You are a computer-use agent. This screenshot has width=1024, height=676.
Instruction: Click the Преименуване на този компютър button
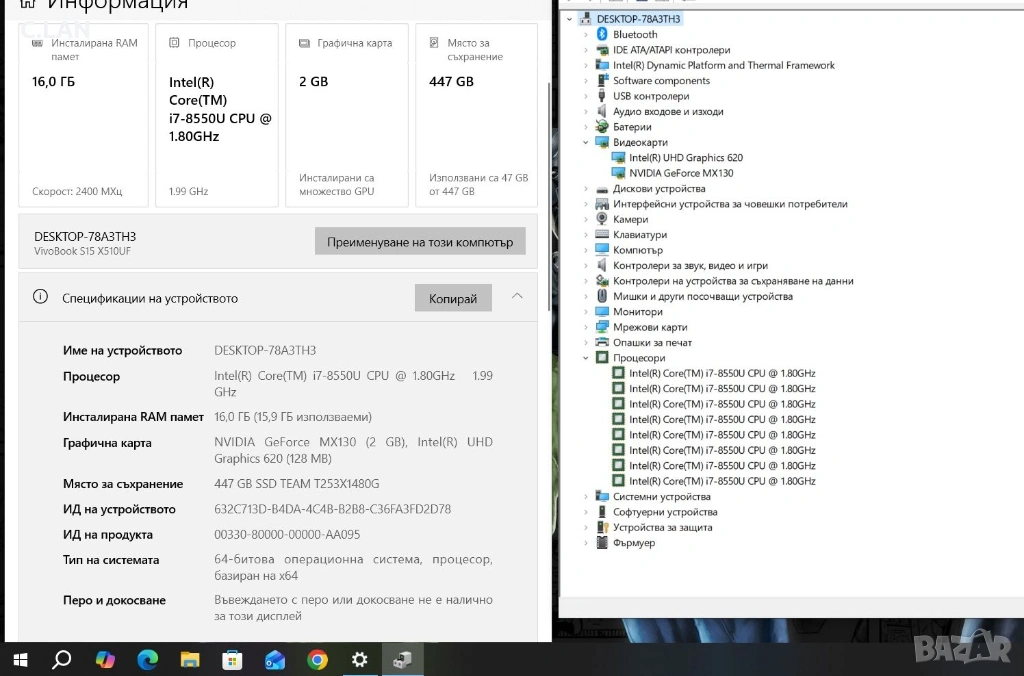click(x=420, y=242)
